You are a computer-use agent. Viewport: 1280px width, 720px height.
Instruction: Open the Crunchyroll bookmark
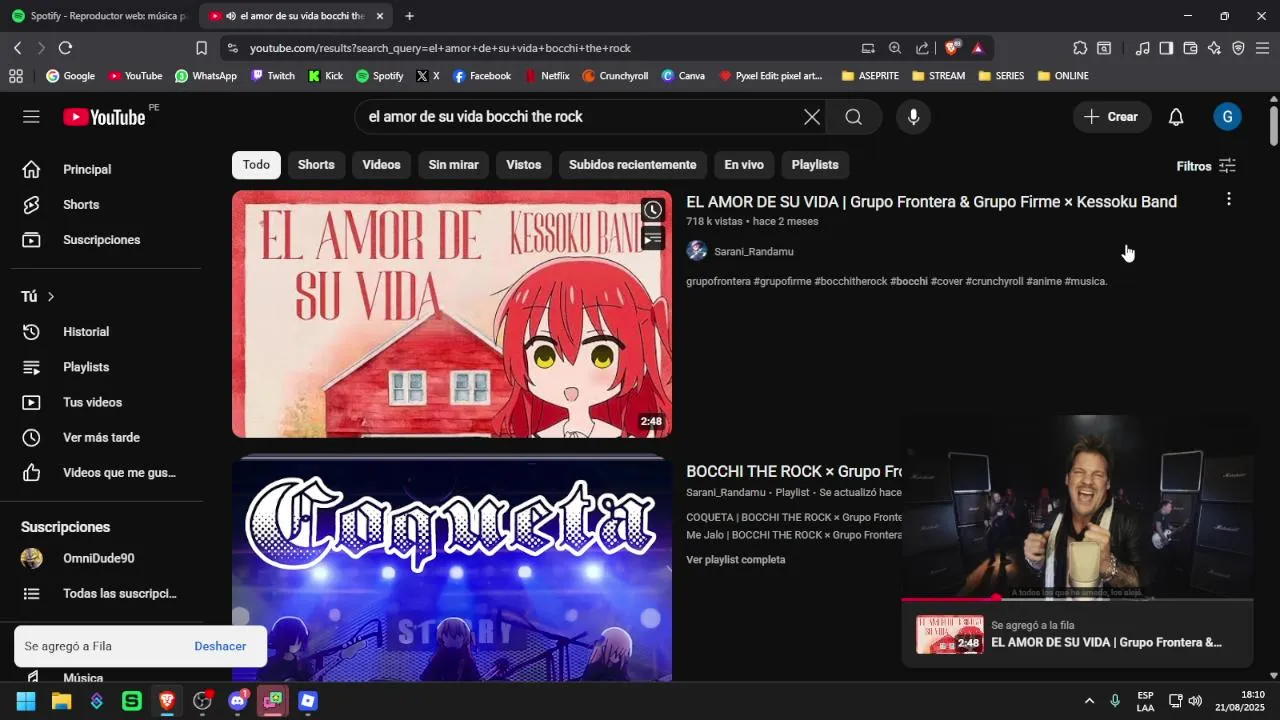(615, 76)
